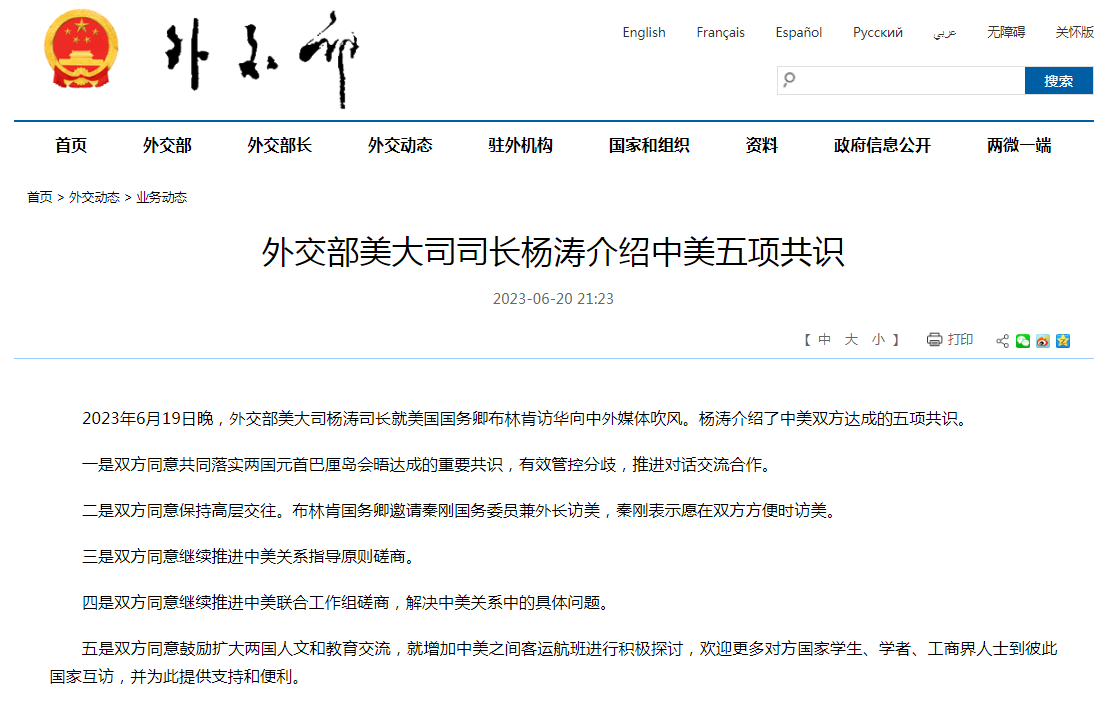Share article to Sina Weibo
This screenshot has width=1111, height=719.
pyautogui.click(x=1043, y=341)
